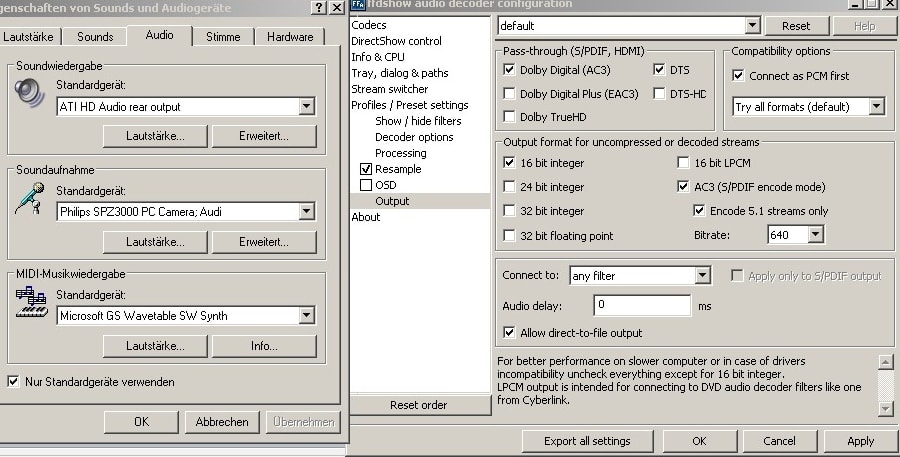The height and width of the screenshot is (457, 900).
Task: Click the speaker icon in Soundwiedergabe
Action: pos(29,93)
